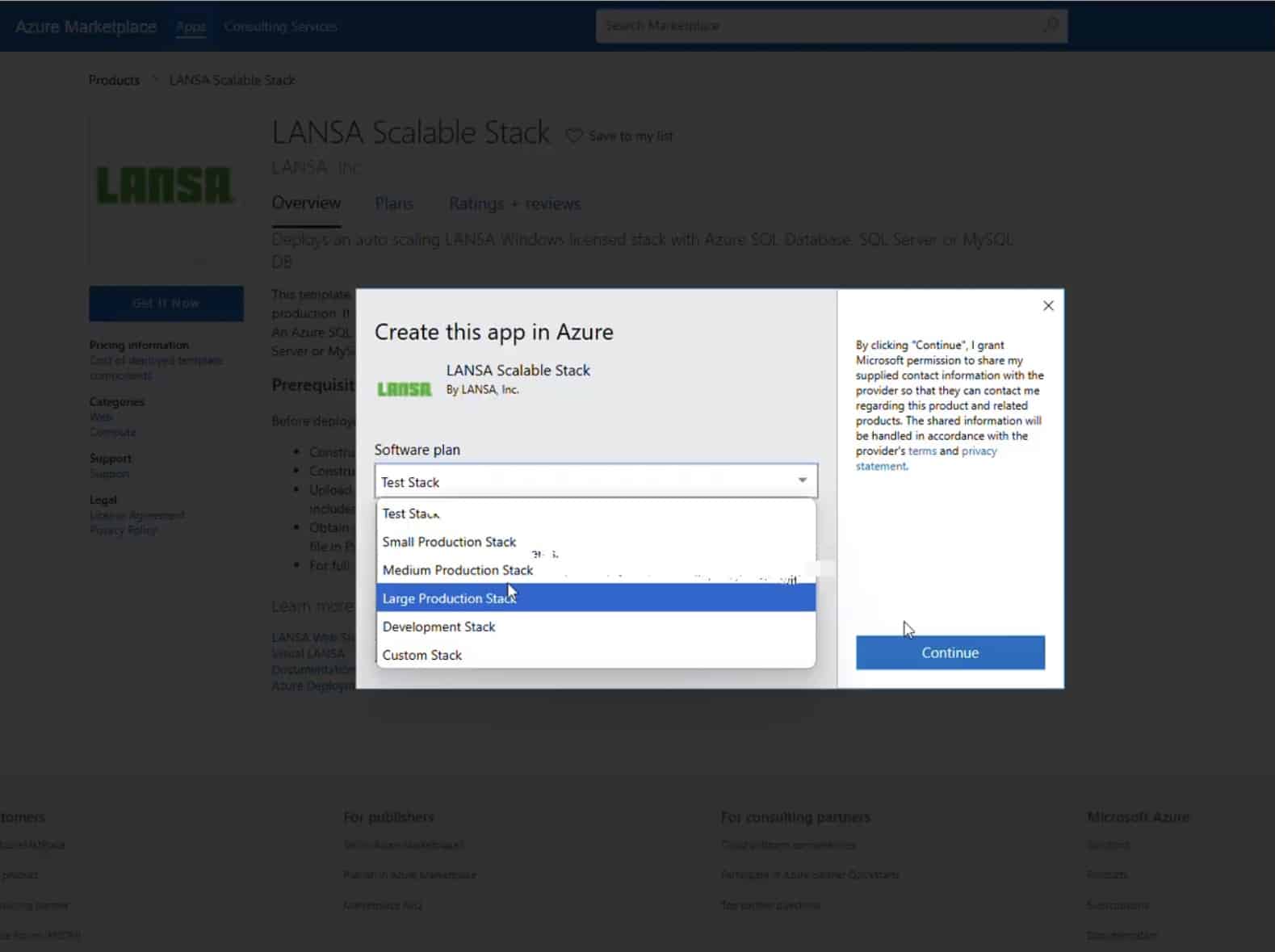
Task: Open the Software plan dropdown arrow
Action: (x=802, y=480)
